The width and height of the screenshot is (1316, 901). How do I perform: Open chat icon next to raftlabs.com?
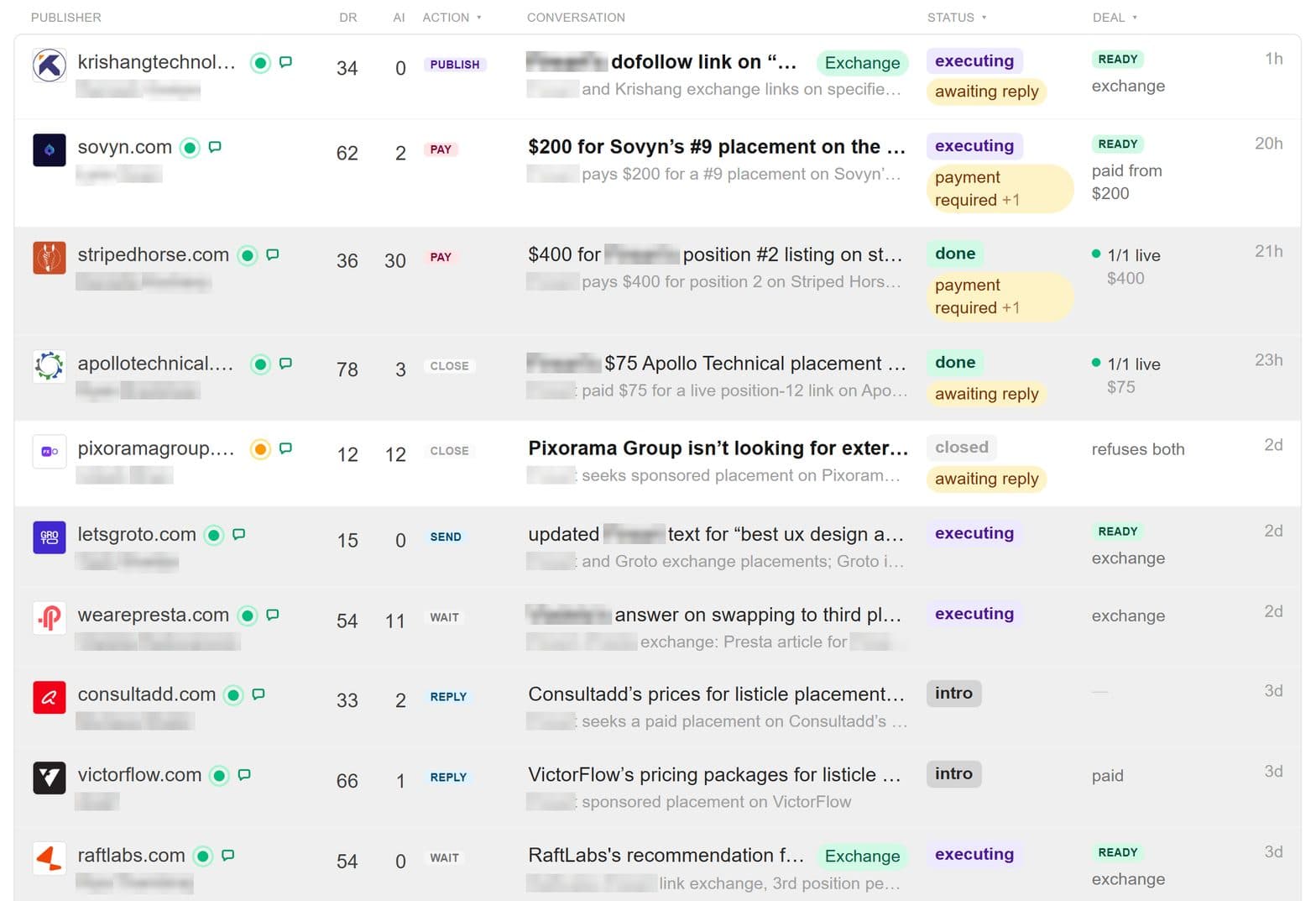pyautogui.click(x=227, y=856)
